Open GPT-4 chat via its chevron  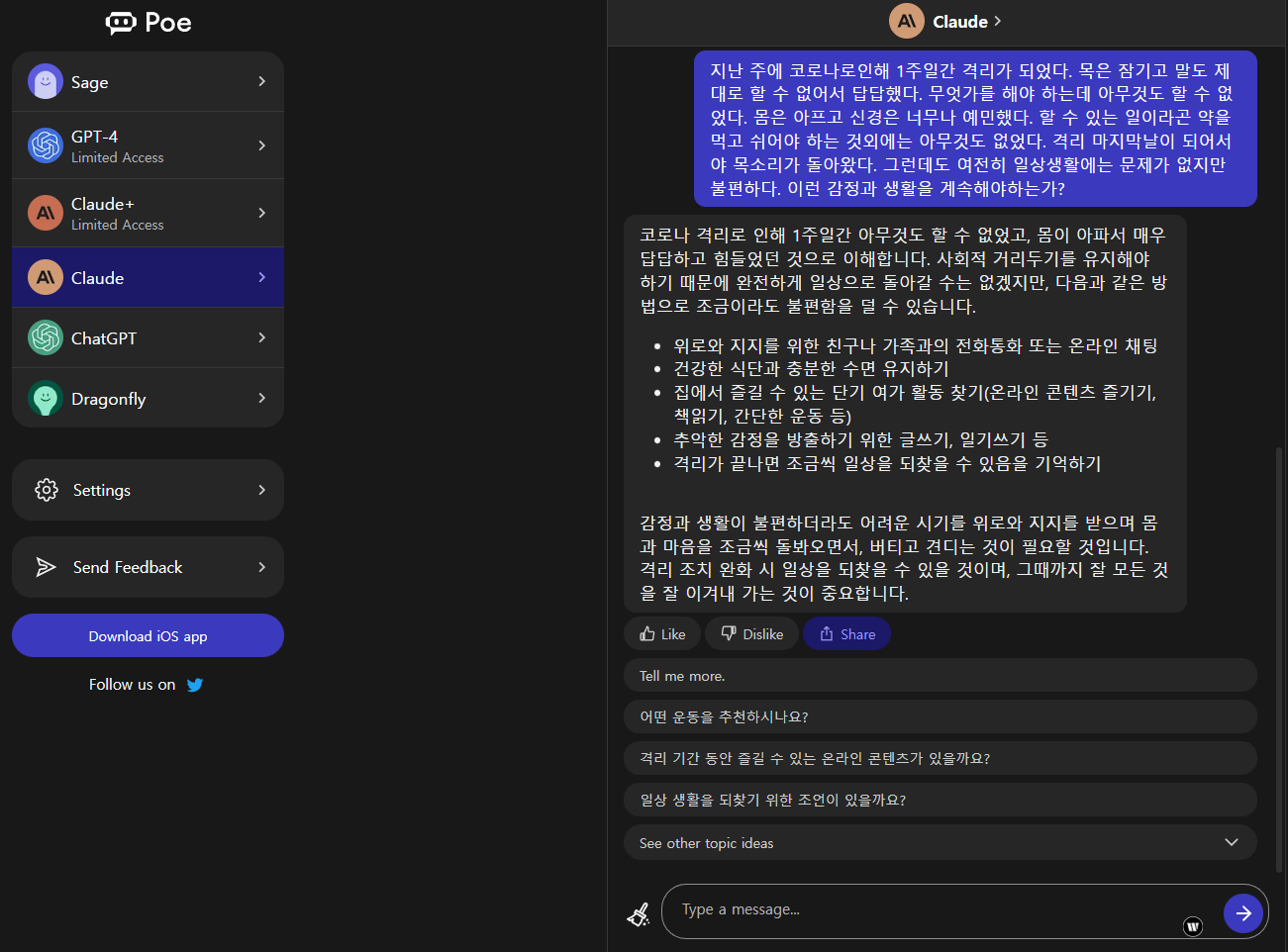click(x=261, y=145)
